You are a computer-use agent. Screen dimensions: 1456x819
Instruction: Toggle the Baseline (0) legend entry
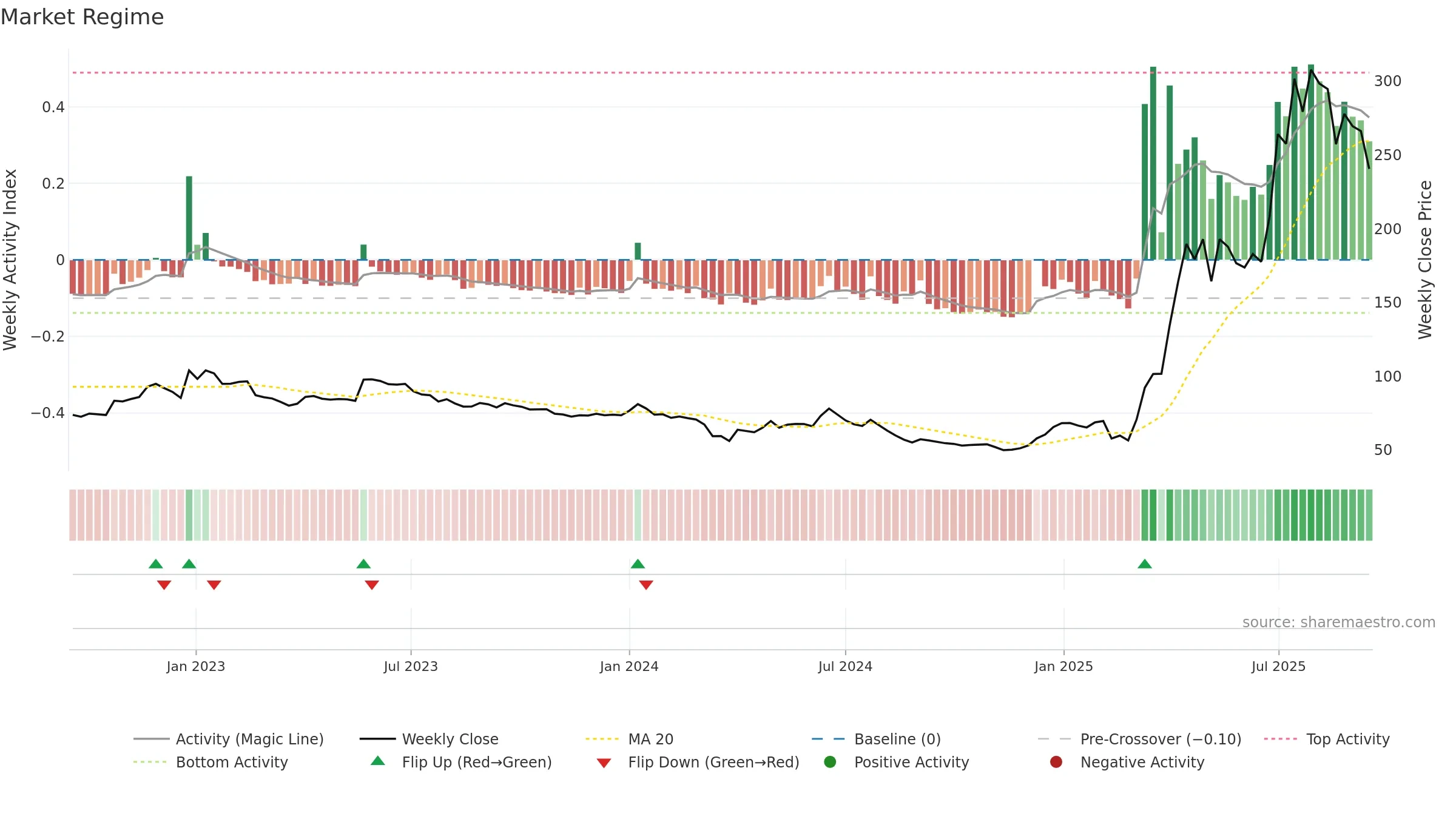coord(877,739)
